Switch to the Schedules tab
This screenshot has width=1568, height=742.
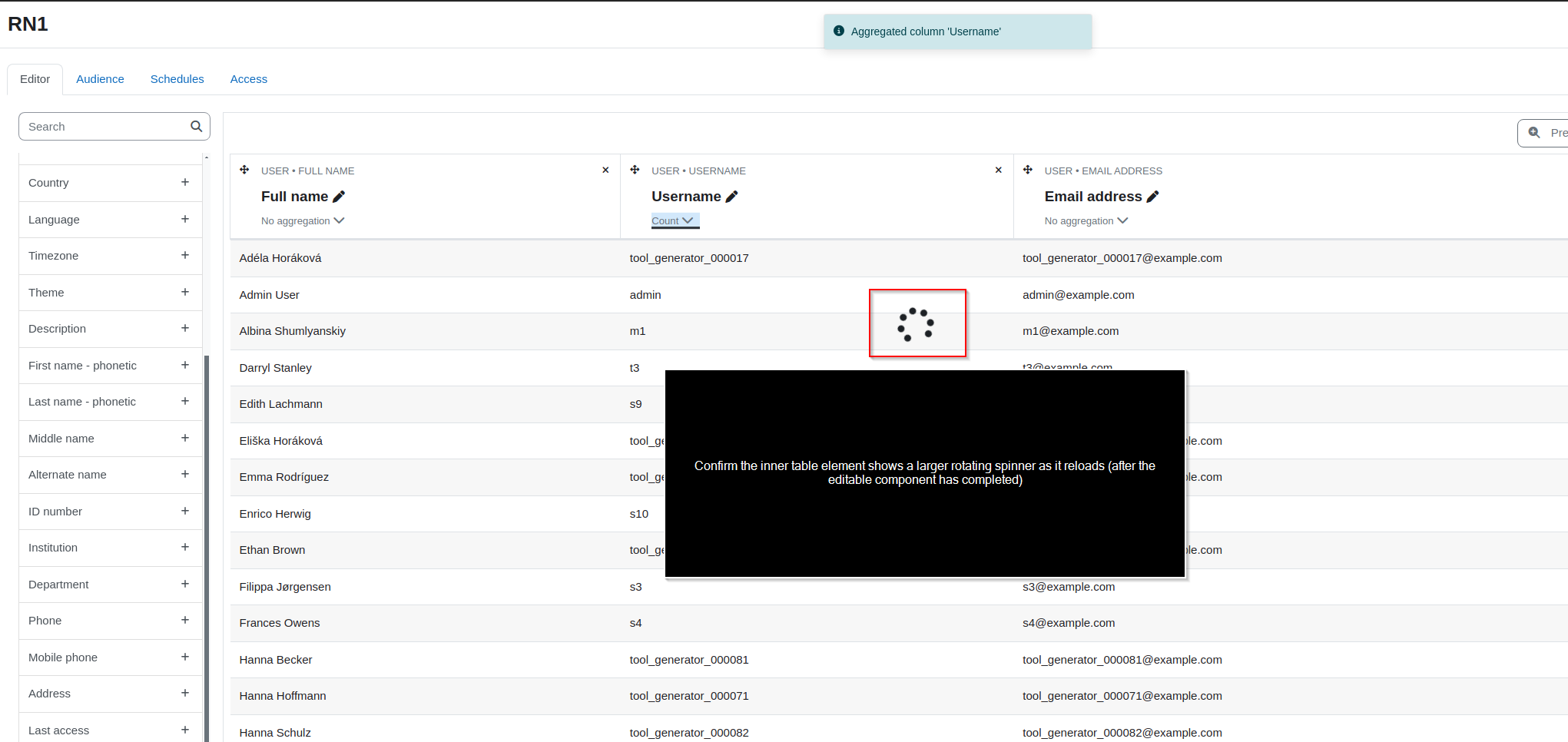177,79
